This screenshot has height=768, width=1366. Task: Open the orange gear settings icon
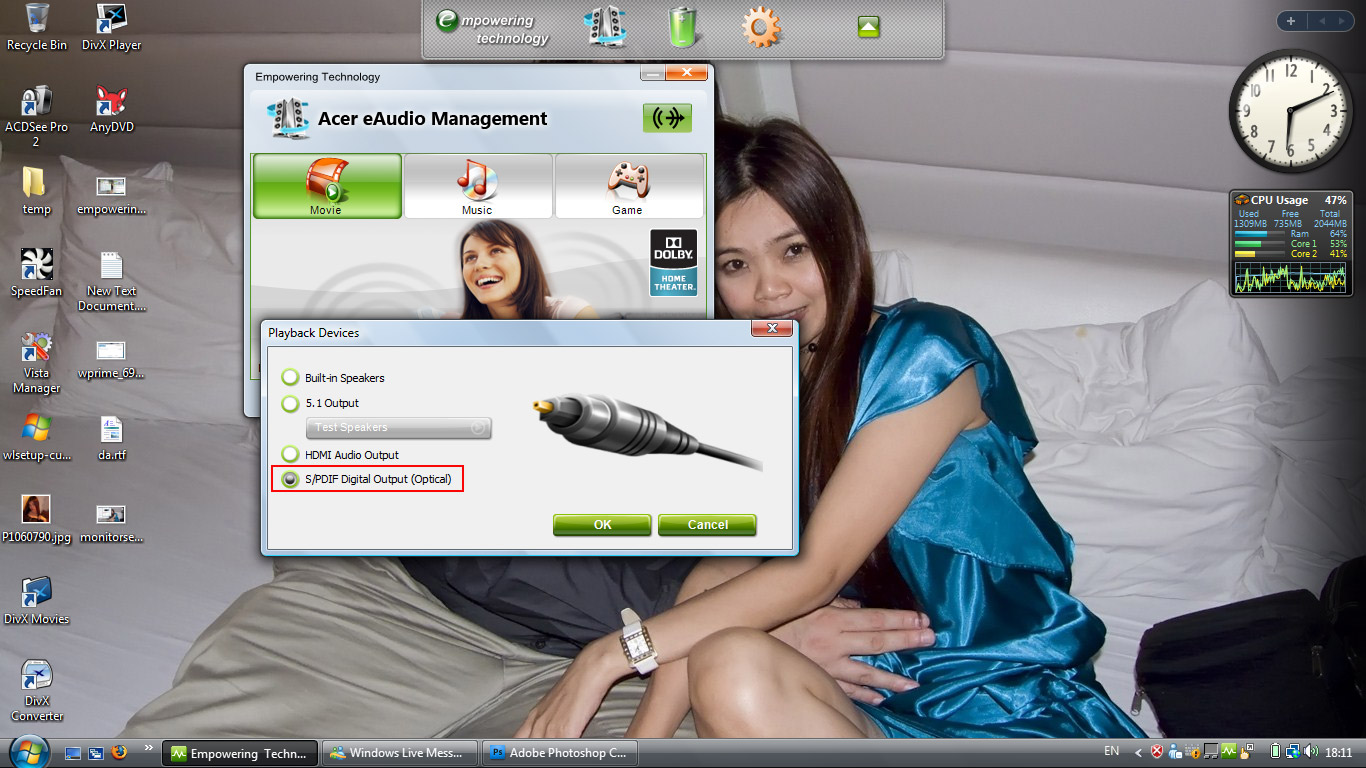tap(761, 27)
